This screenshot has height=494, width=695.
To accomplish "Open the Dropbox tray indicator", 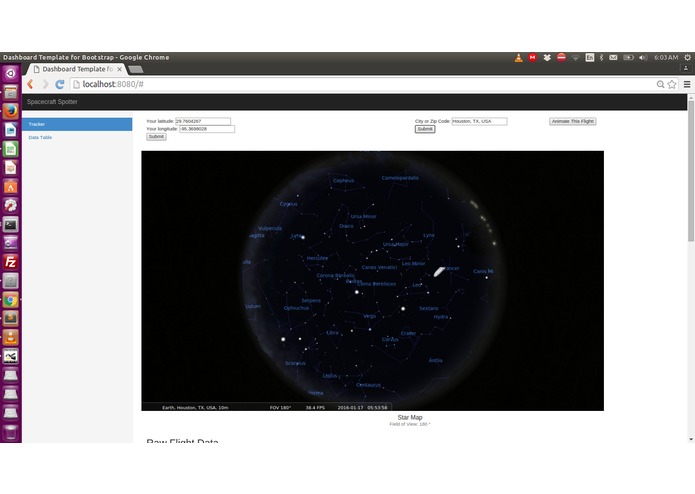I will (547, 58).
